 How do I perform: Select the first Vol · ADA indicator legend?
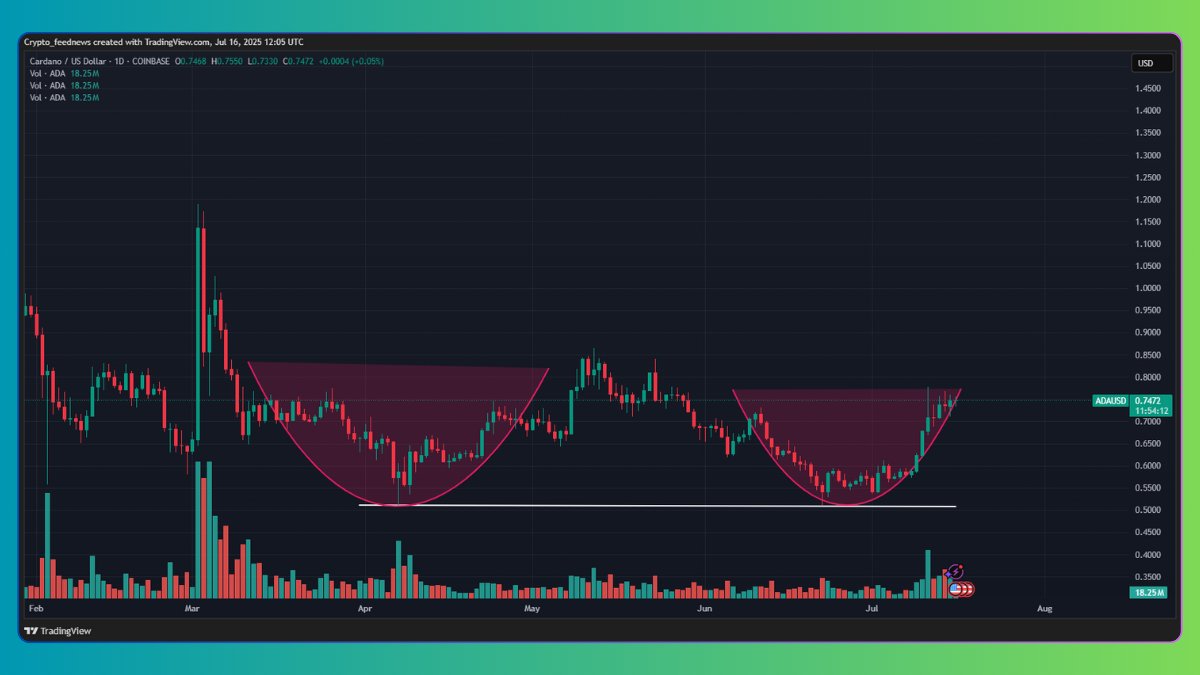pos(50,73)
